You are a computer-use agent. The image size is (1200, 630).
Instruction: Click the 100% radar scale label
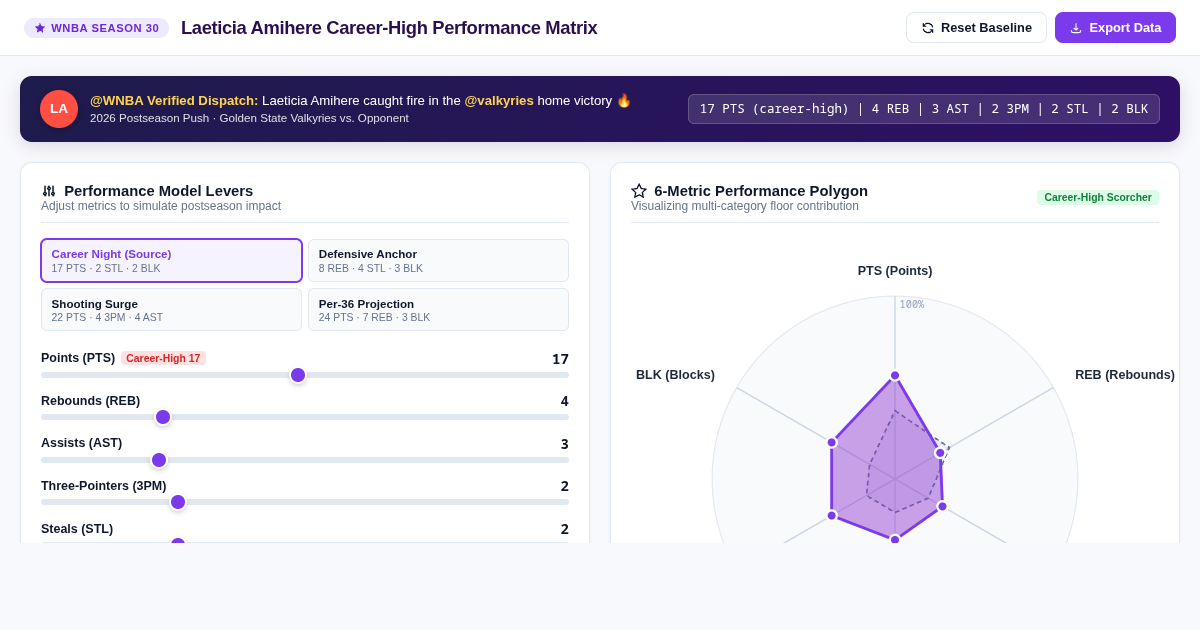point(912,305)
